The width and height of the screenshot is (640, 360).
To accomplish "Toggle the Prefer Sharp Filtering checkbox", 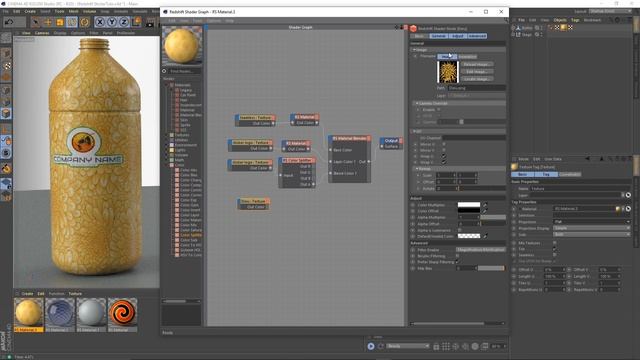I will click(x=458, y=262).
